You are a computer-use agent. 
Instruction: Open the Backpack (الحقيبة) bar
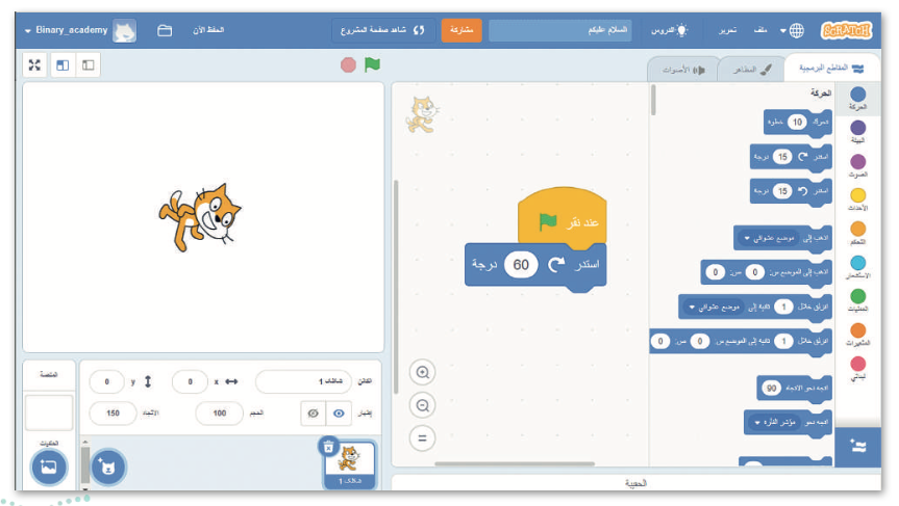click(x=635, y=483)
